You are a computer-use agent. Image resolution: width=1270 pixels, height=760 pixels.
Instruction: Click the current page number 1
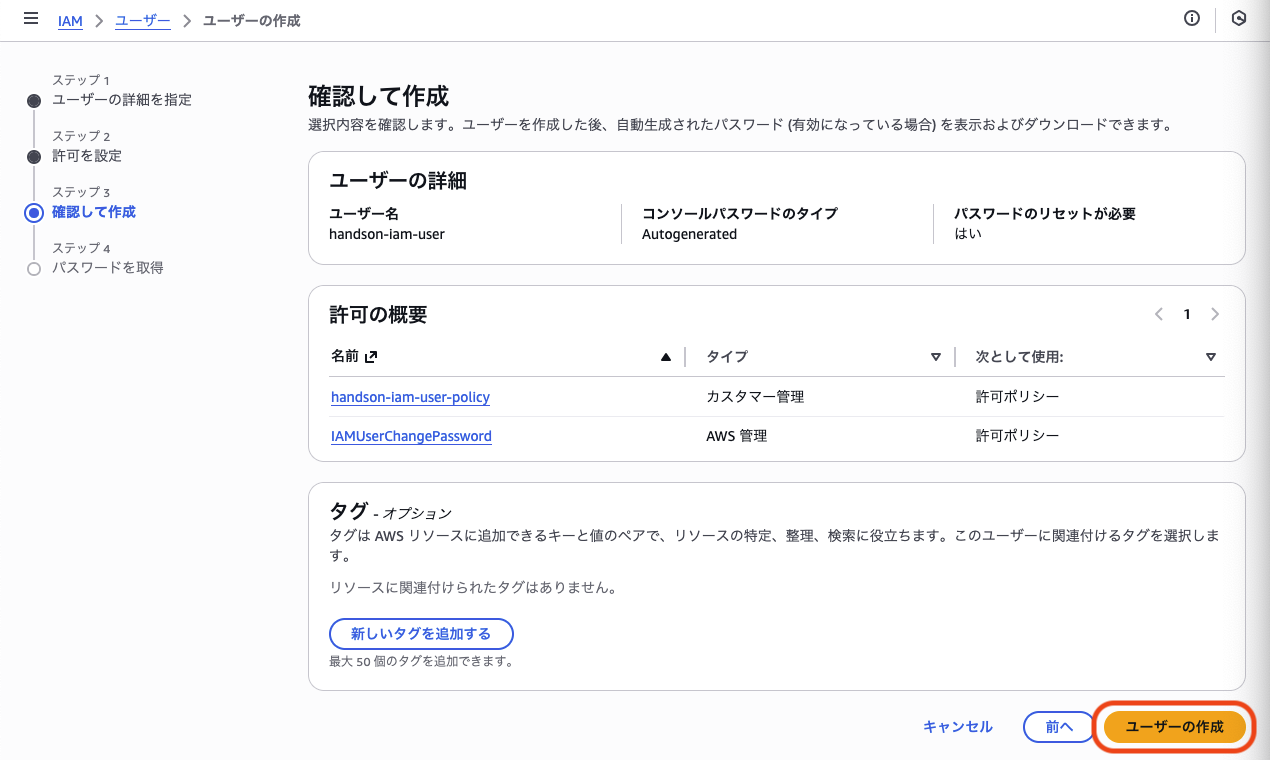[x=1187, y=314]
